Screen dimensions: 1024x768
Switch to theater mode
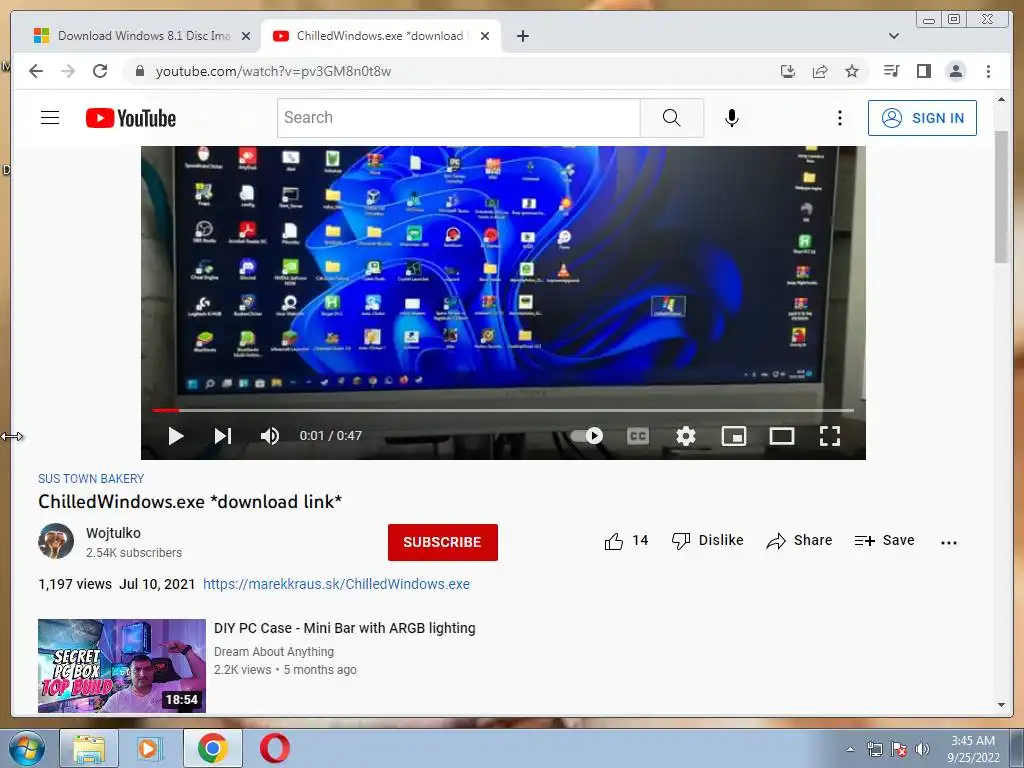click(782, 436)
